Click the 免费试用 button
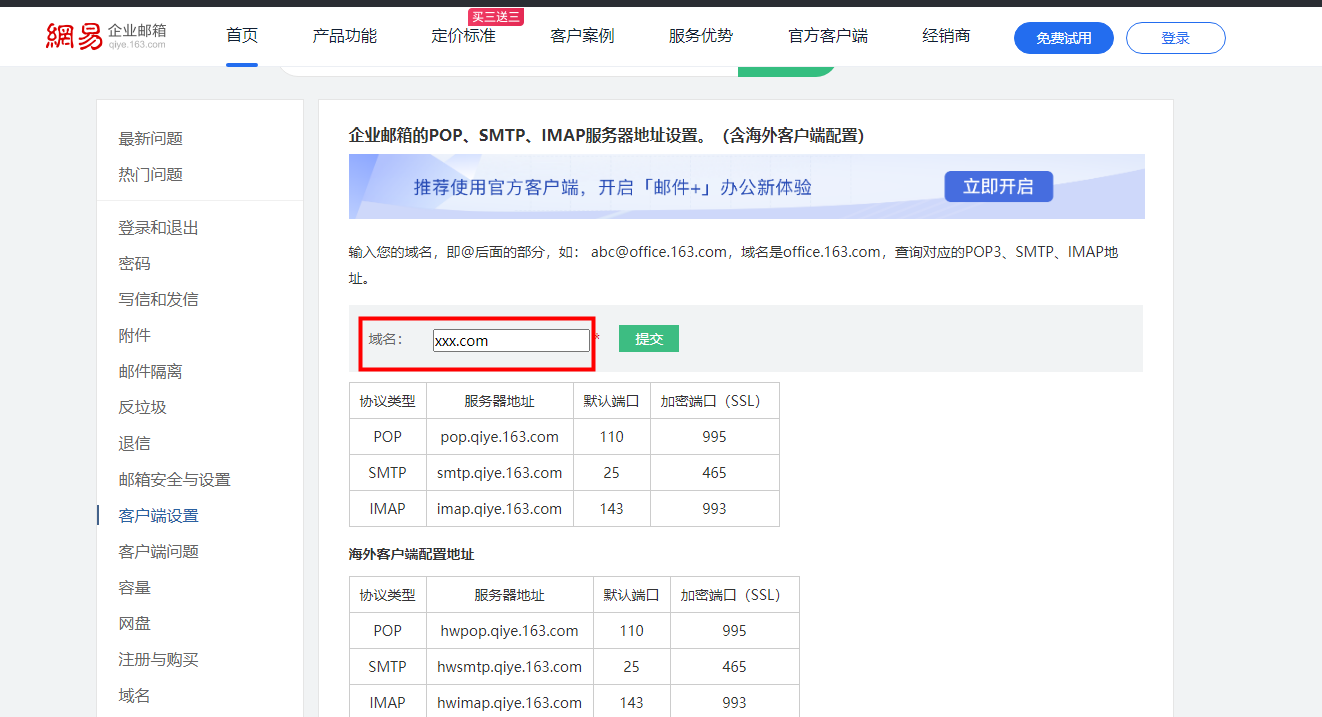 tap(1063, 37)
